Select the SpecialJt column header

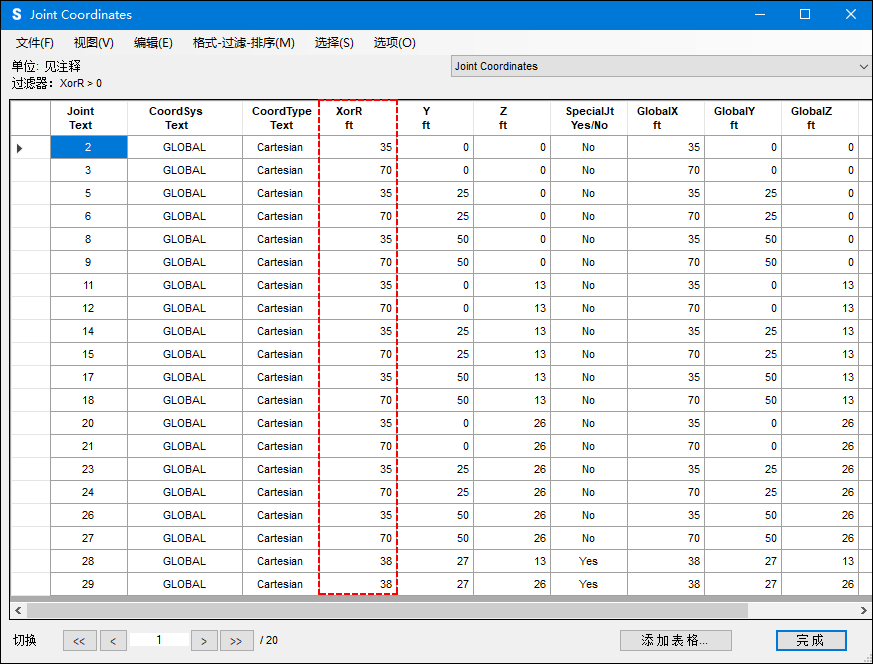pos(588,118)
